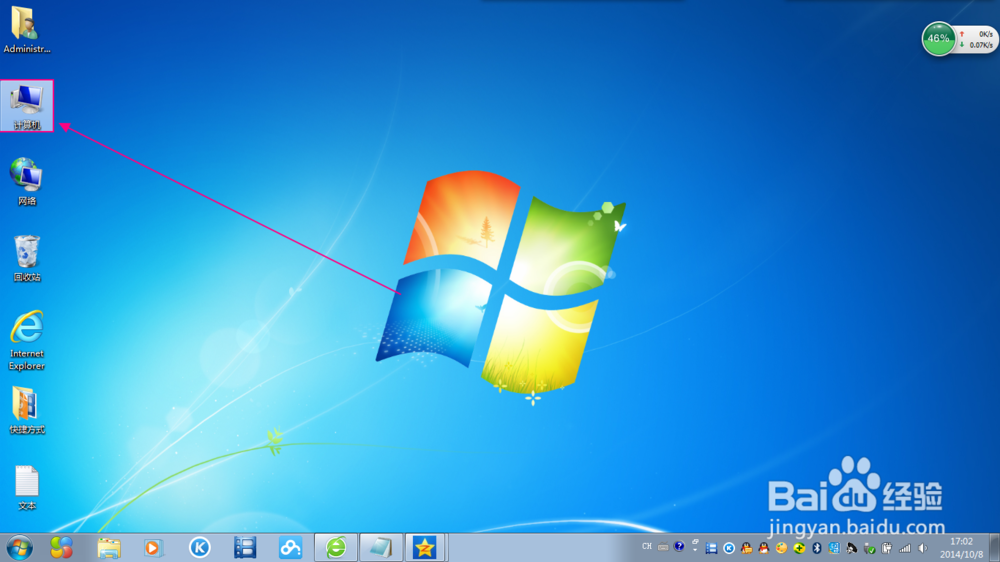Screen dimensions: 1000x562
Task: Click the safely remove hardware tray icon
Action: (x=869, y=548)
